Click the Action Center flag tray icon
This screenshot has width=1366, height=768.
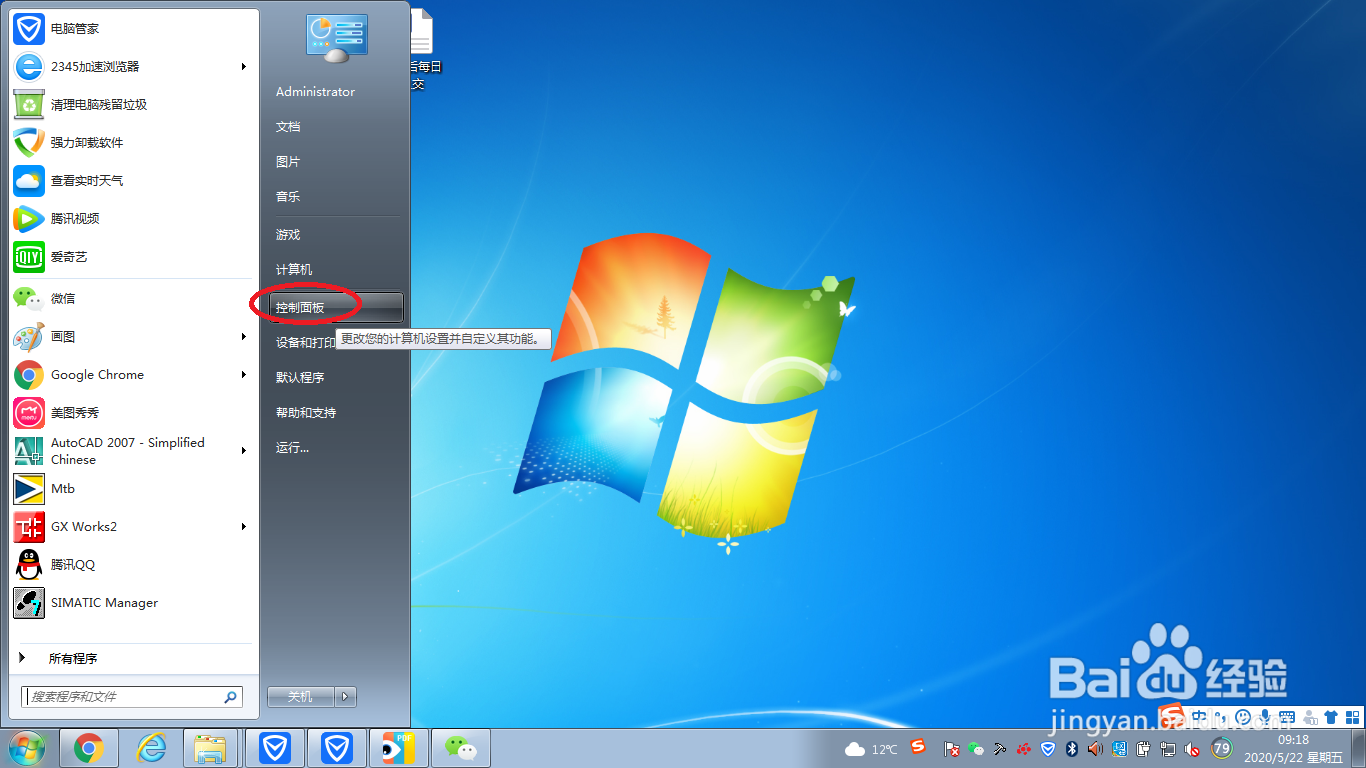[x=951, y=749]
